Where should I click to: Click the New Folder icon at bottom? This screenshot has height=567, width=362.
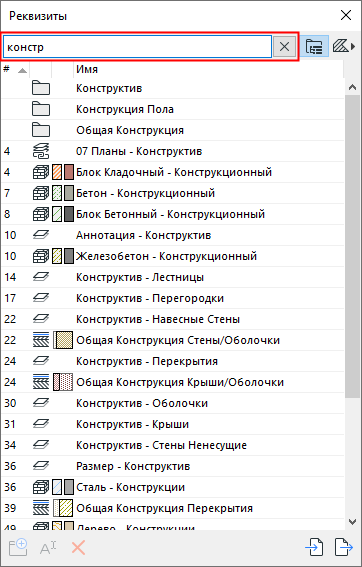click(x=18, y=547)
